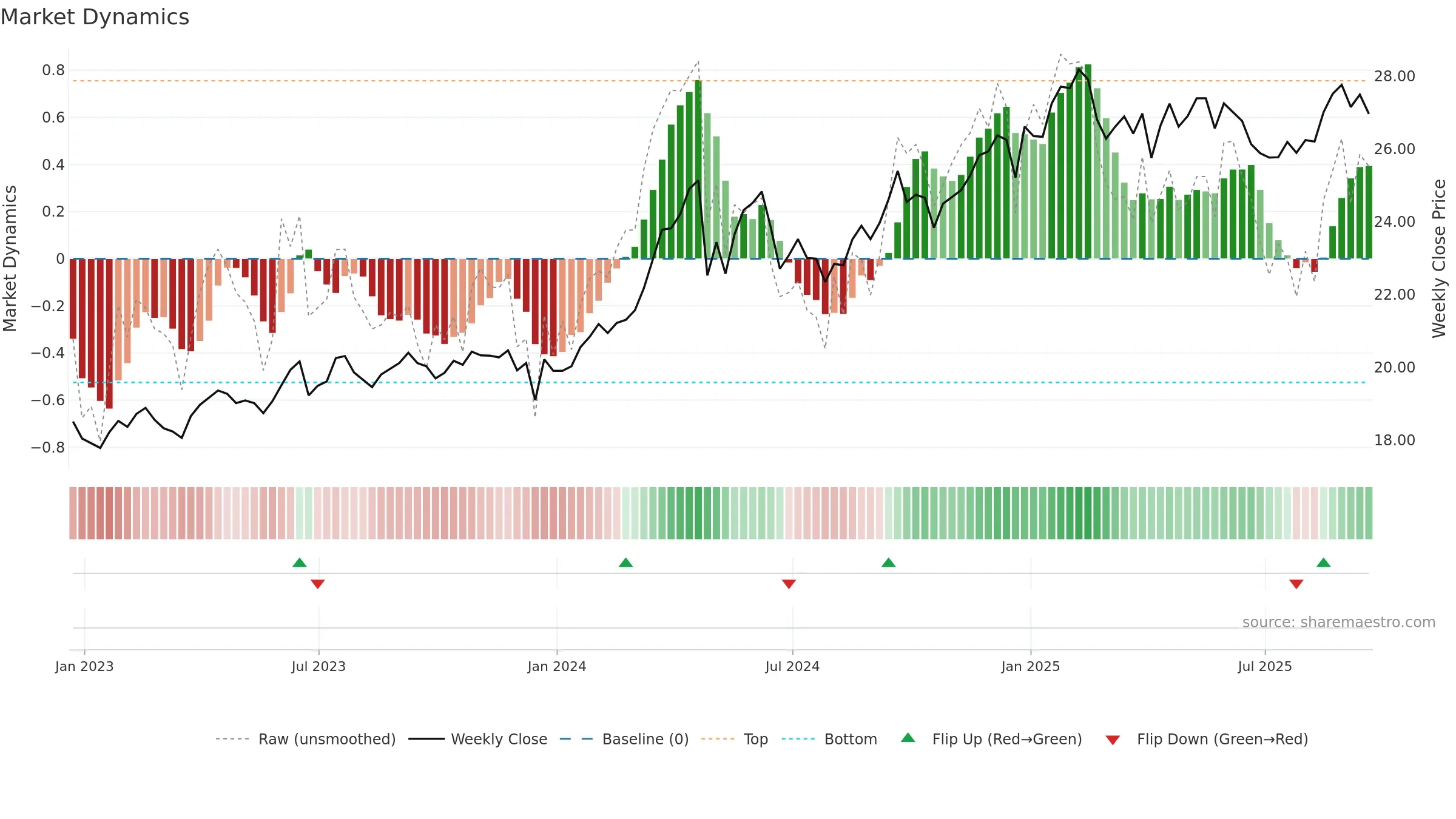Select the last flip-up marker after Jul 2025

point(1324,562)
